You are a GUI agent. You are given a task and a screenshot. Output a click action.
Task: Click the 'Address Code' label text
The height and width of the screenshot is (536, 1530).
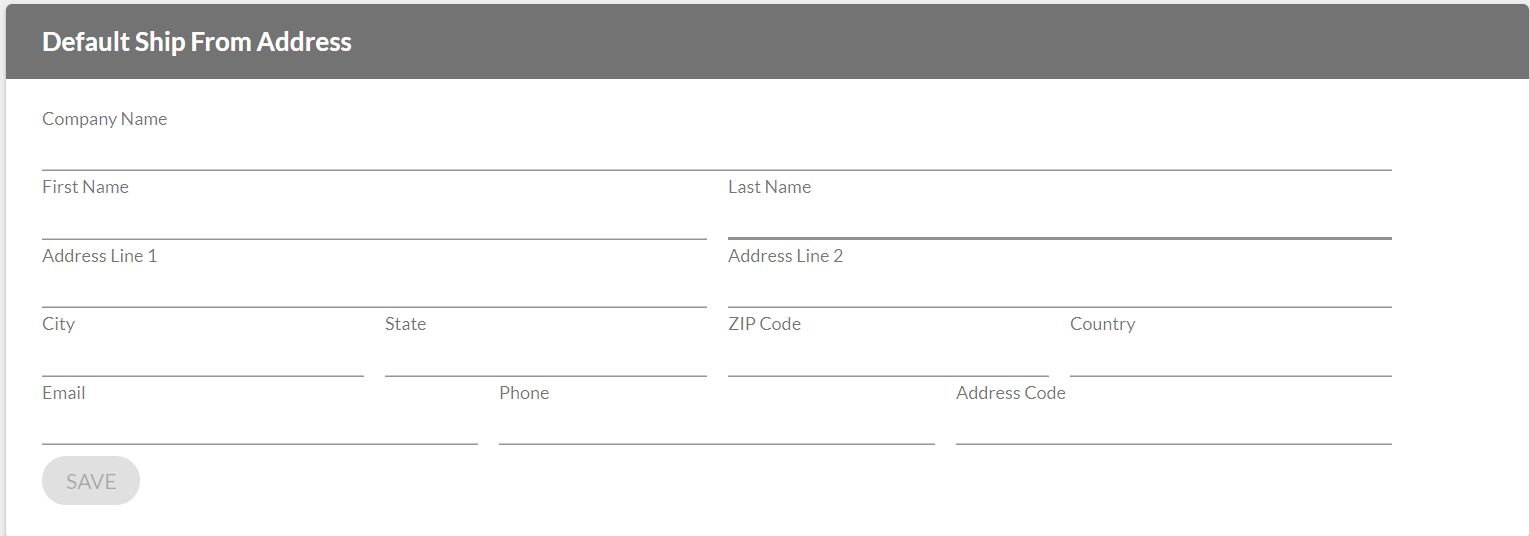pyautogui.click(x=1010, y=393)
